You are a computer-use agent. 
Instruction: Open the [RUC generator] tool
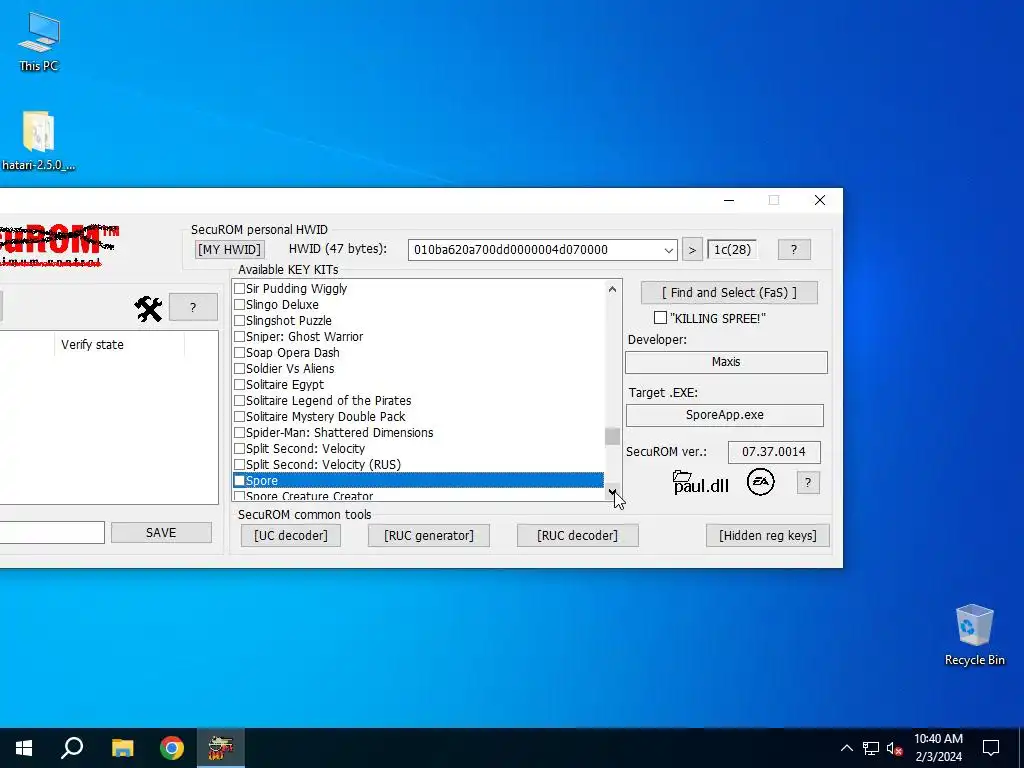coord(428,536)
